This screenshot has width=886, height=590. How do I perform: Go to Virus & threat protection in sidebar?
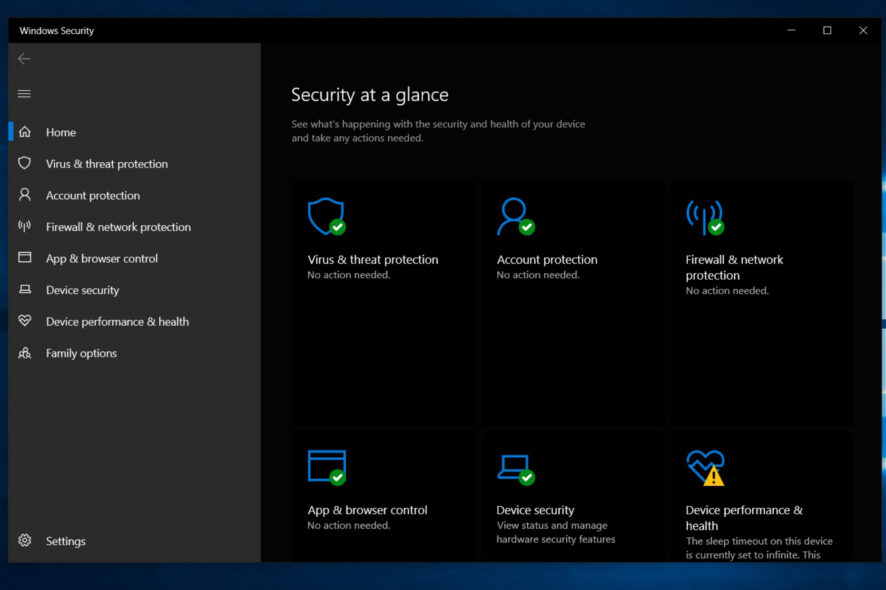pos(134,164)
